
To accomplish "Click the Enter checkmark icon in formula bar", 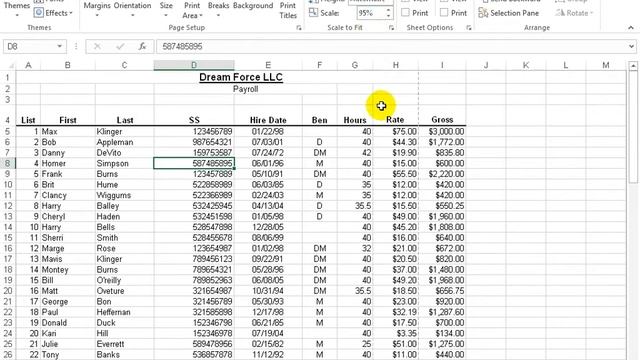I will [x=120, y=47].
